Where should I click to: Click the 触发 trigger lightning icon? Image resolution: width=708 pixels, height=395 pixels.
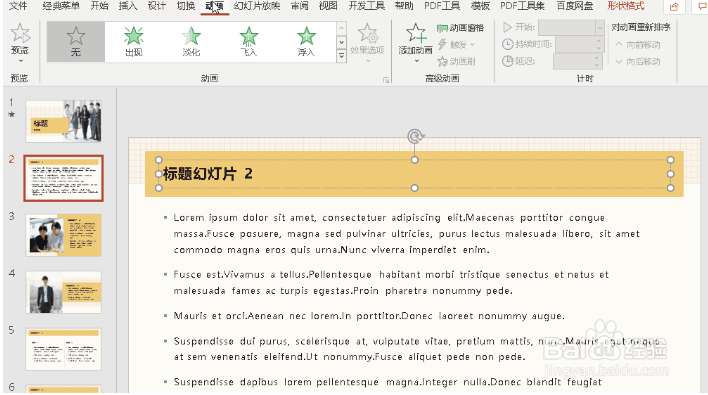(x=442, y=44)
